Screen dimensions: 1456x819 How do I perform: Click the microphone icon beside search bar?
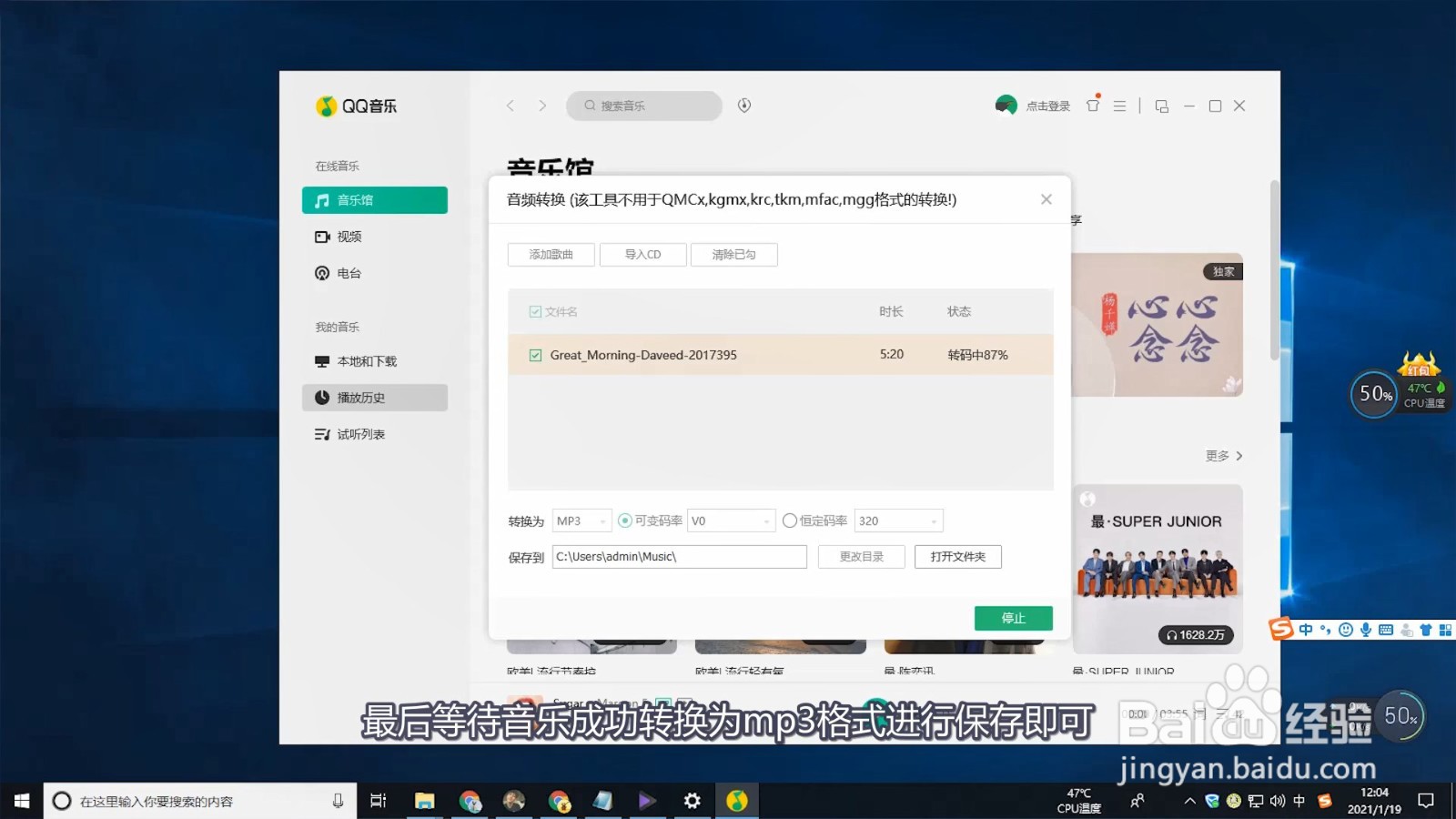point(743,106)
